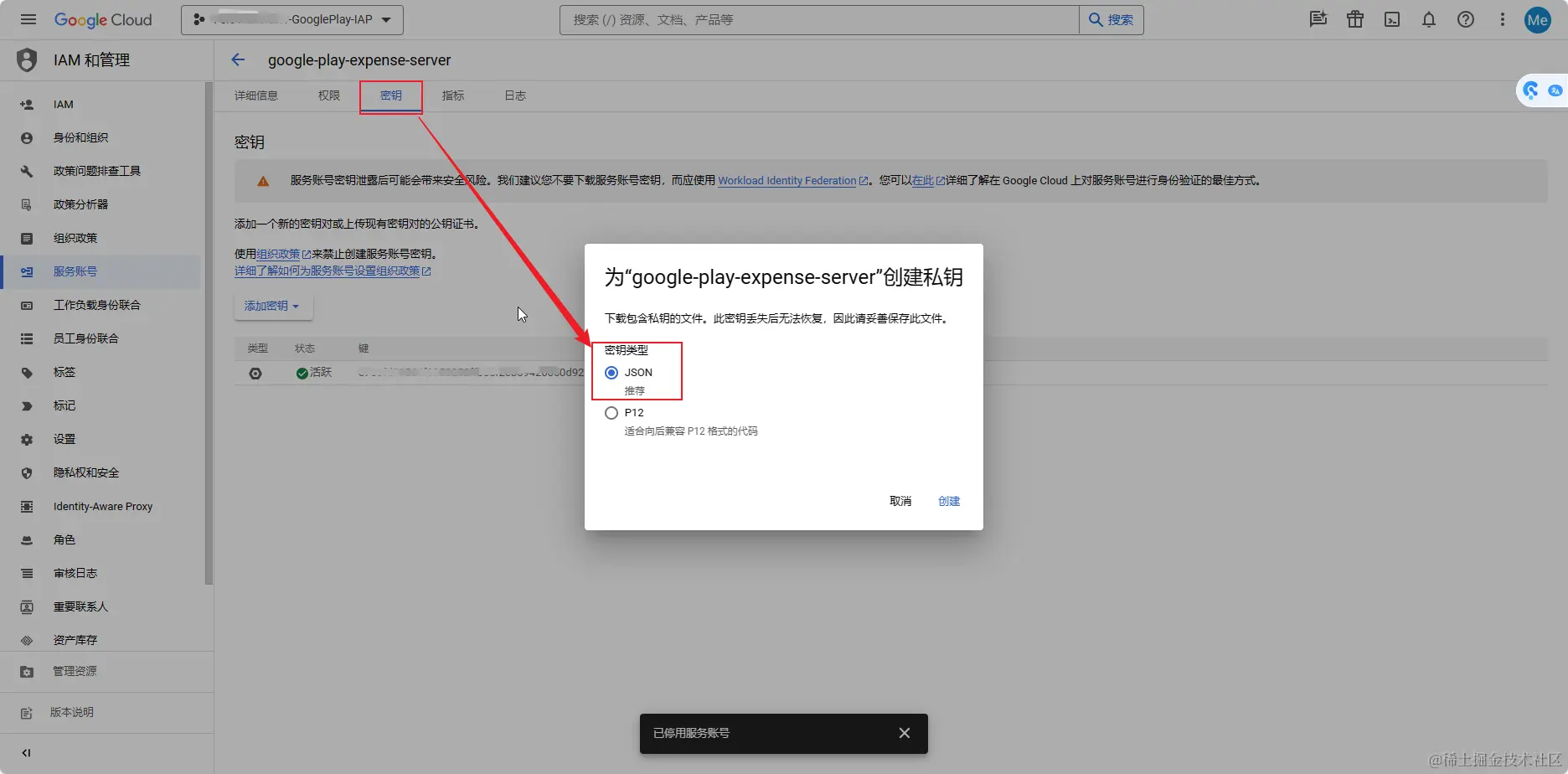The width and height of the screenshot is (1568, 774).
Task: Click the 活跃 status in the key row
Action: [314, 373]
